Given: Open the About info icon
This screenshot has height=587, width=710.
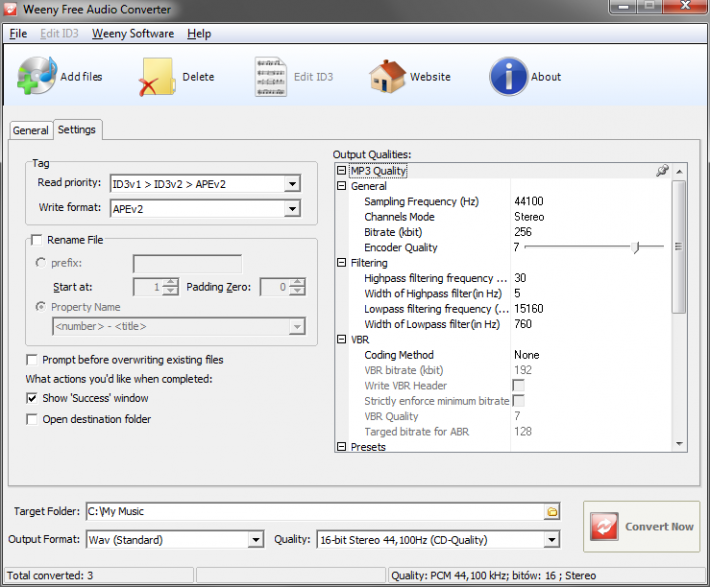Looking at the screenshot, I should tap(508, 76).
